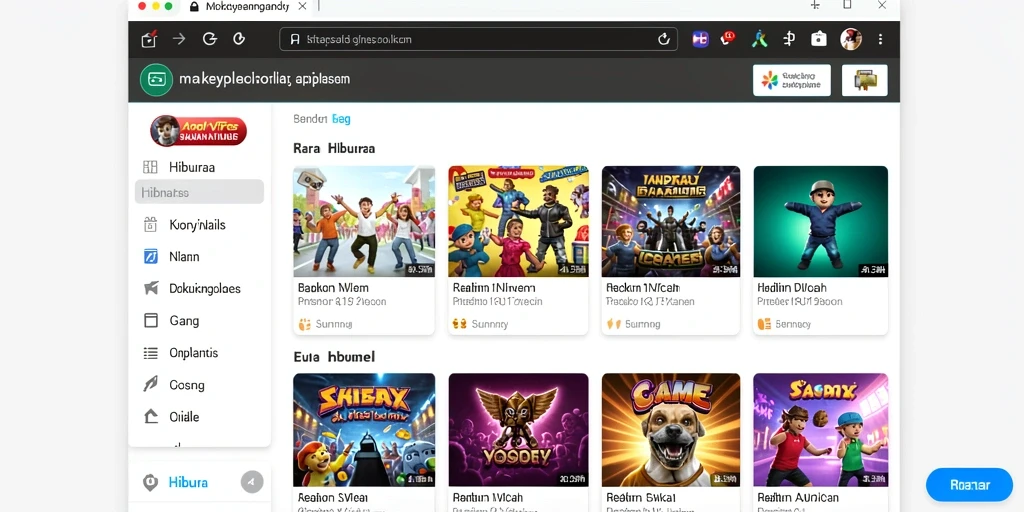The height and width of the screenshot is (512, 1024).
Task: Click the Oiidle home icon
Action: [x=150, y=417]
